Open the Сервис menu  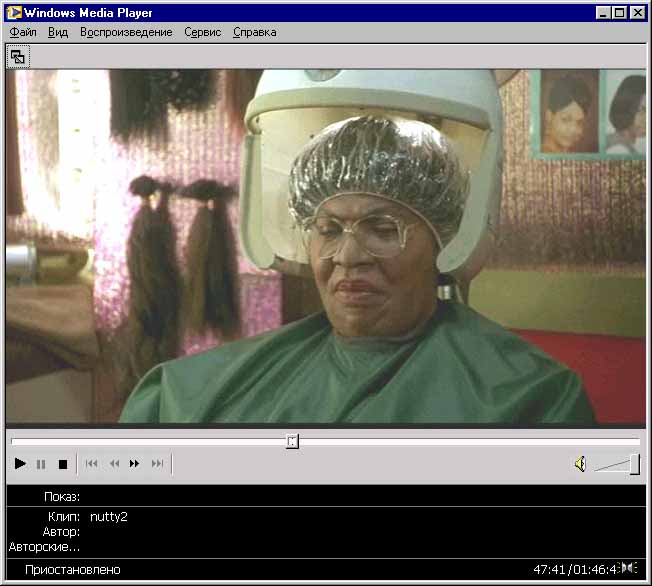click(x=203, y=32)
